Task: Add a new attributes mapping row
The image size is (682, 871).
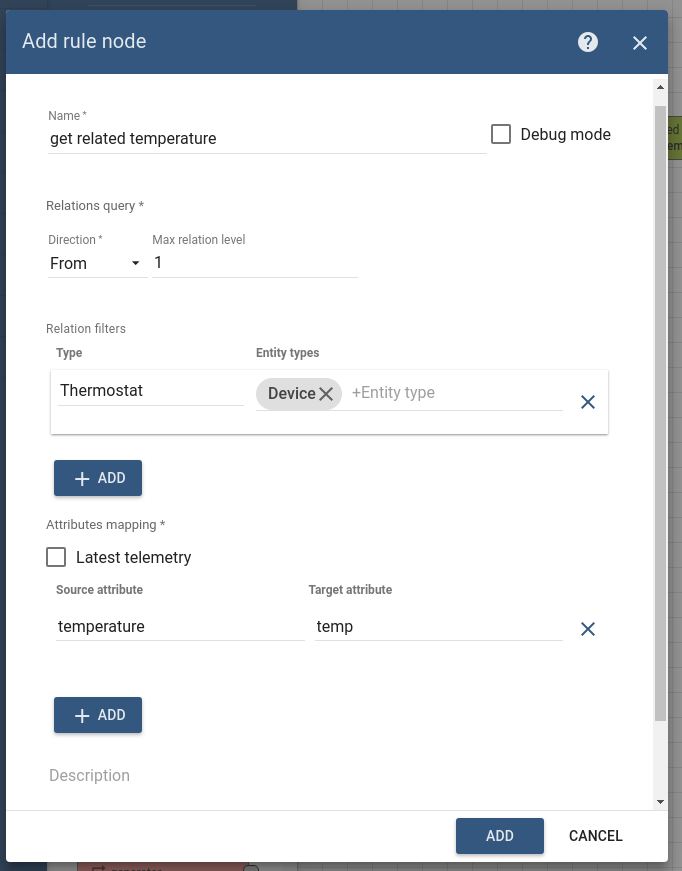Action: 98,715
